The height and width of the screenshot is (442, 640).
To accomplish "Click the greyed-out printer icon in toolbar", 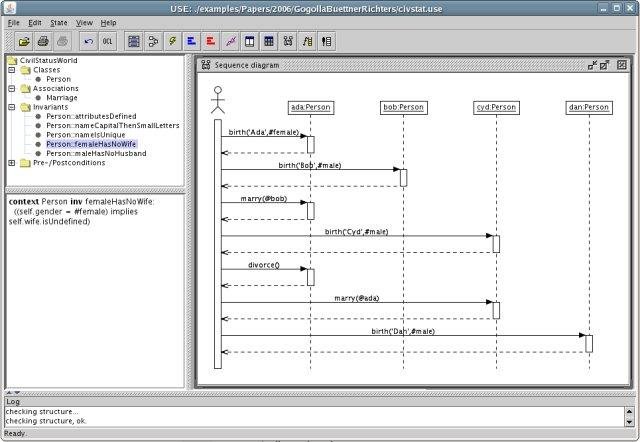I will pos(62,41).
